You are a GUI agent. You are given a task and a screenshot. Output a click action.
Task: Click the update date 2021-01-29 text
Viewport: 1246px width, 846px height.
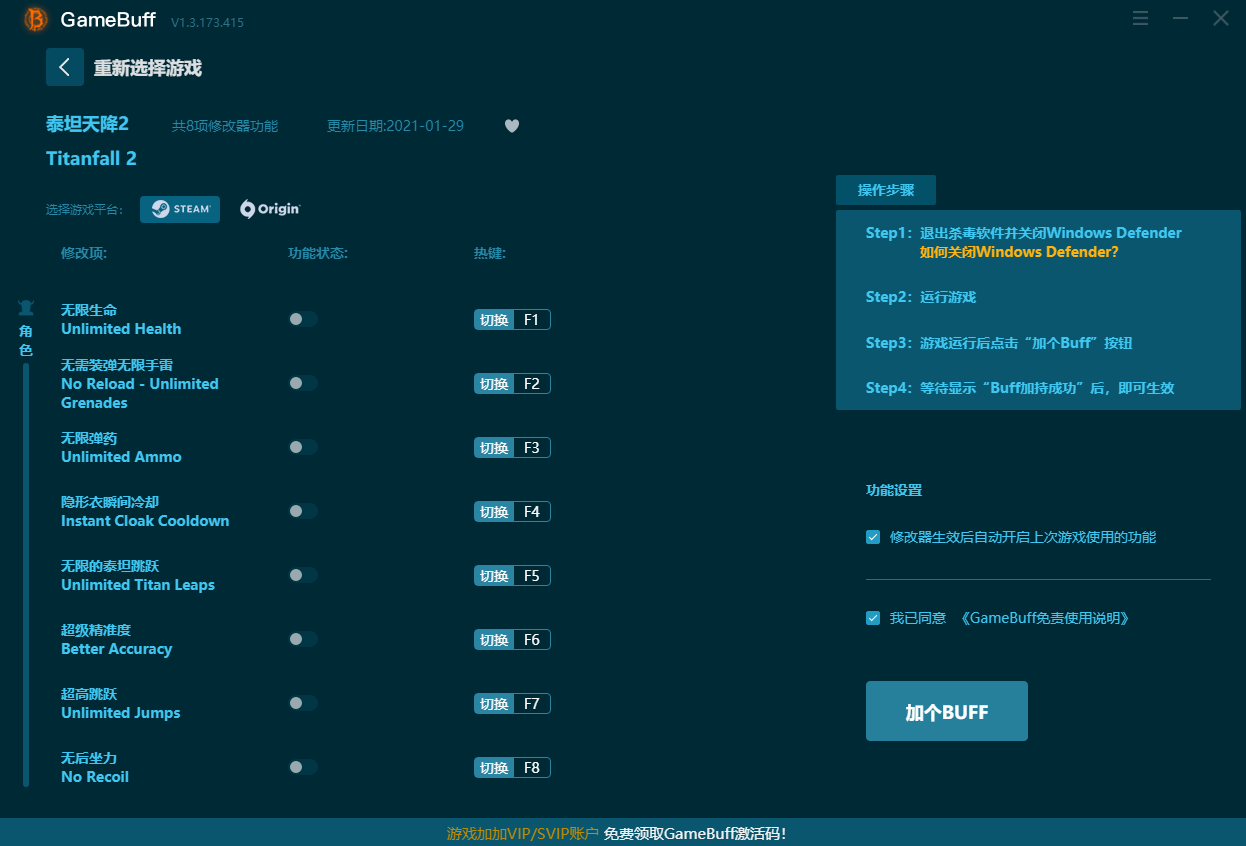coord(395,126)
